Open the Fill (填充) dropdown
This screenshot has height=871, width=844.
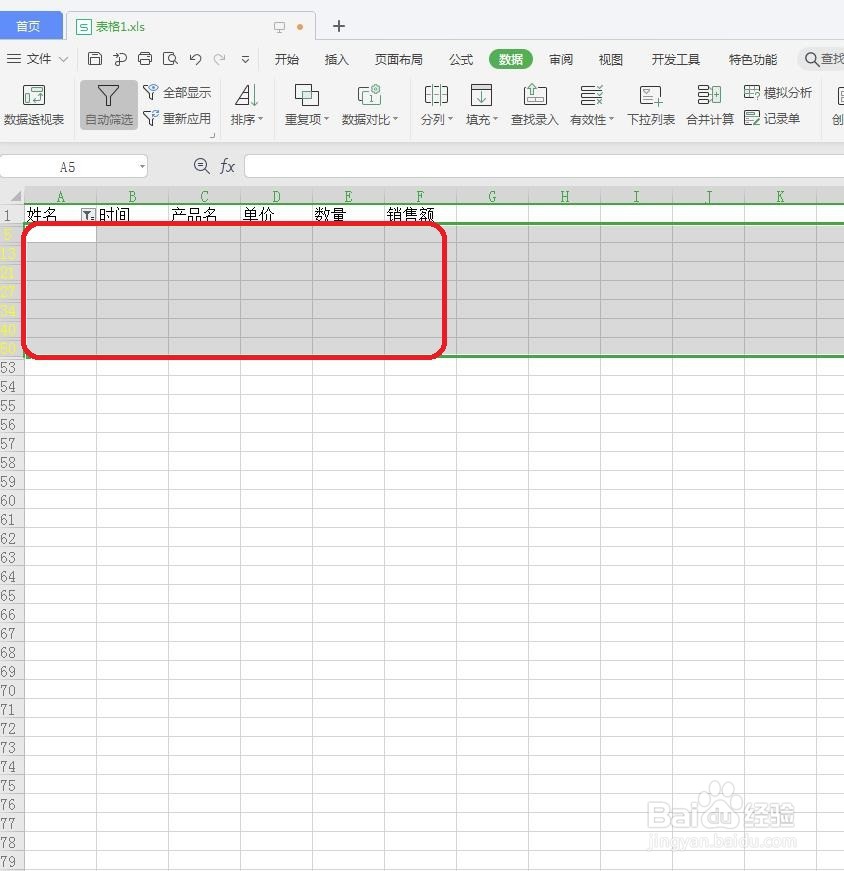pyautogui.click(x=481, y=104)
